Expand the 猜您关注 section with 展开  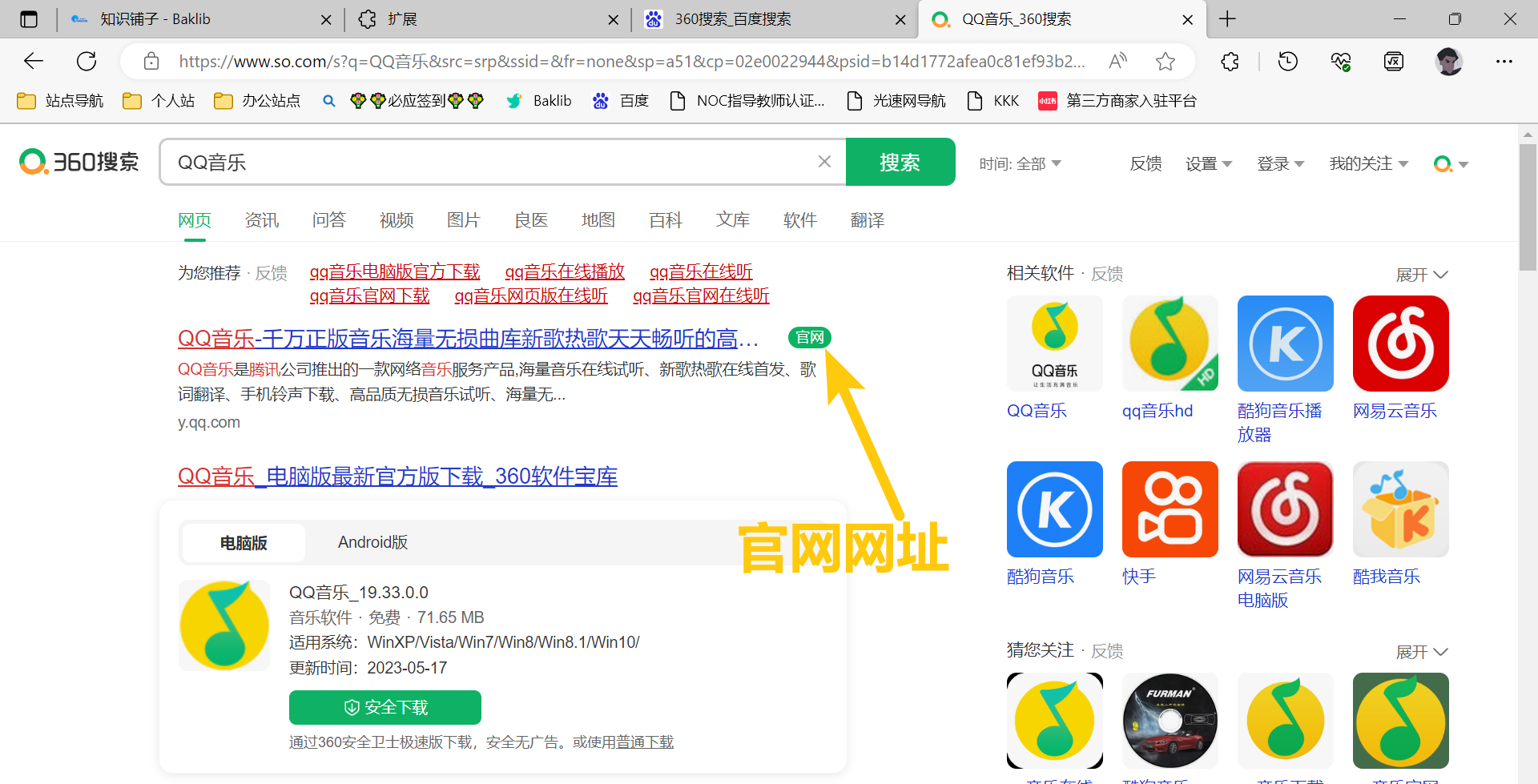tap(1421, 652)
